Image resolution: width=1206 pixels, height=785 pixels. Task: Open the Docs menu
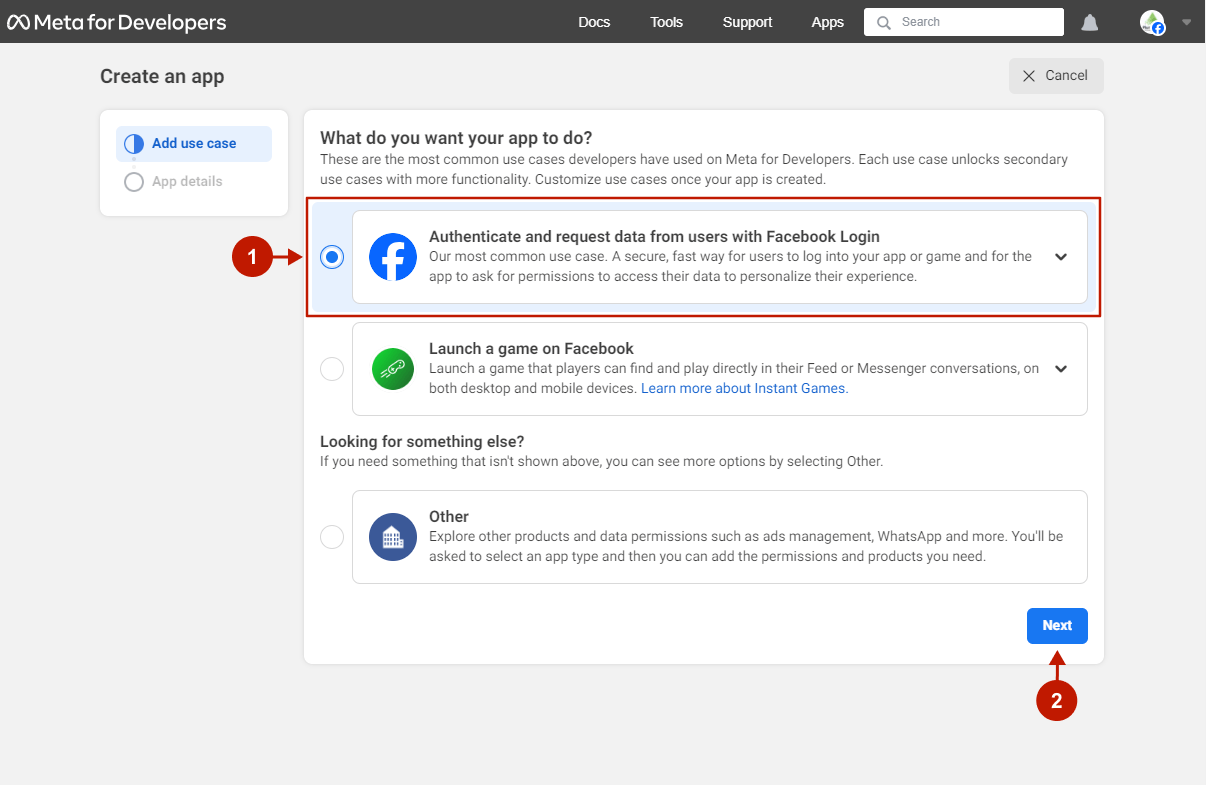(594, 22)
